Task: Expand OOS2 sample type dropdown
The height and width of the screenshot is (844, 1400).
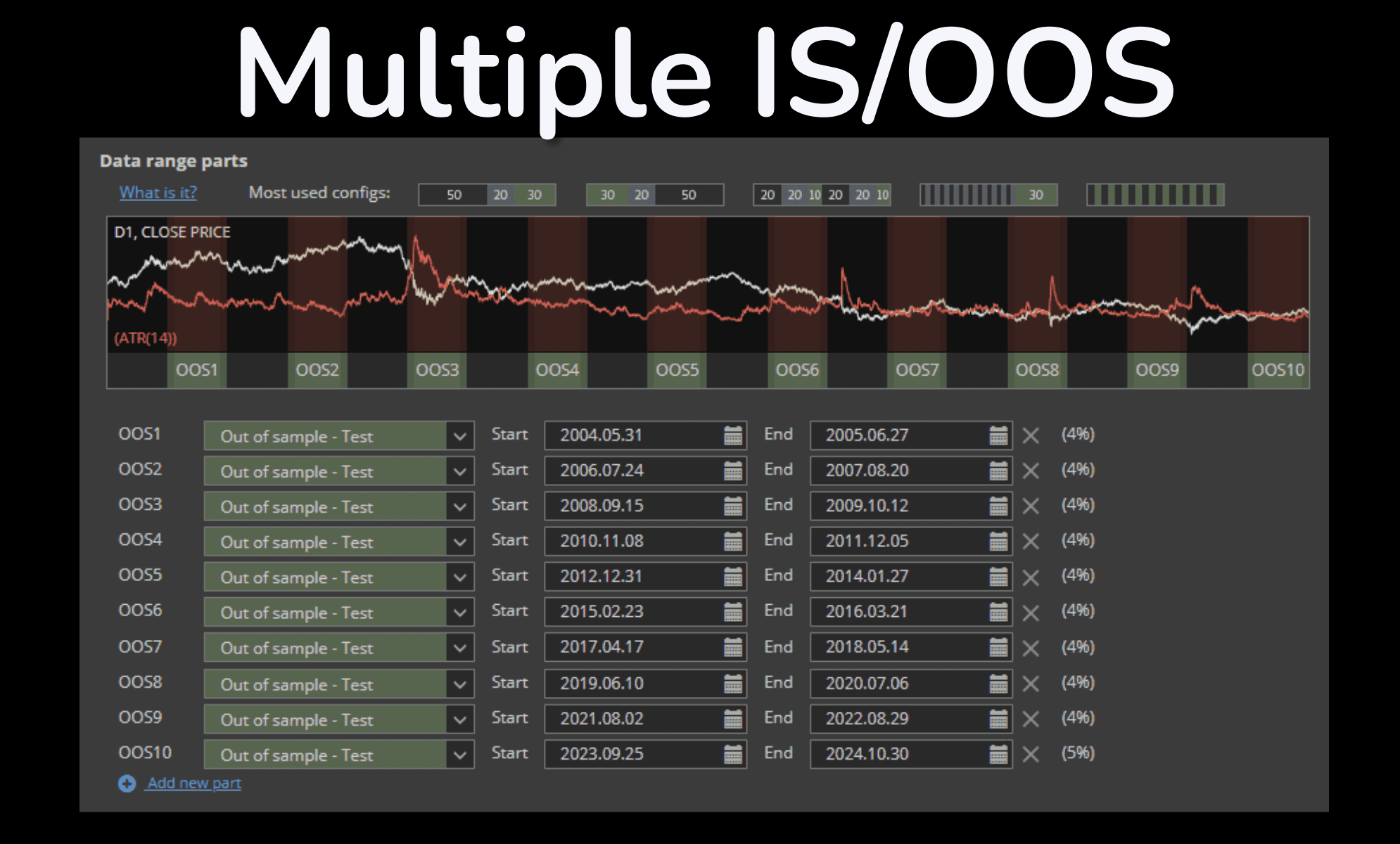Action: coord(459,471)
